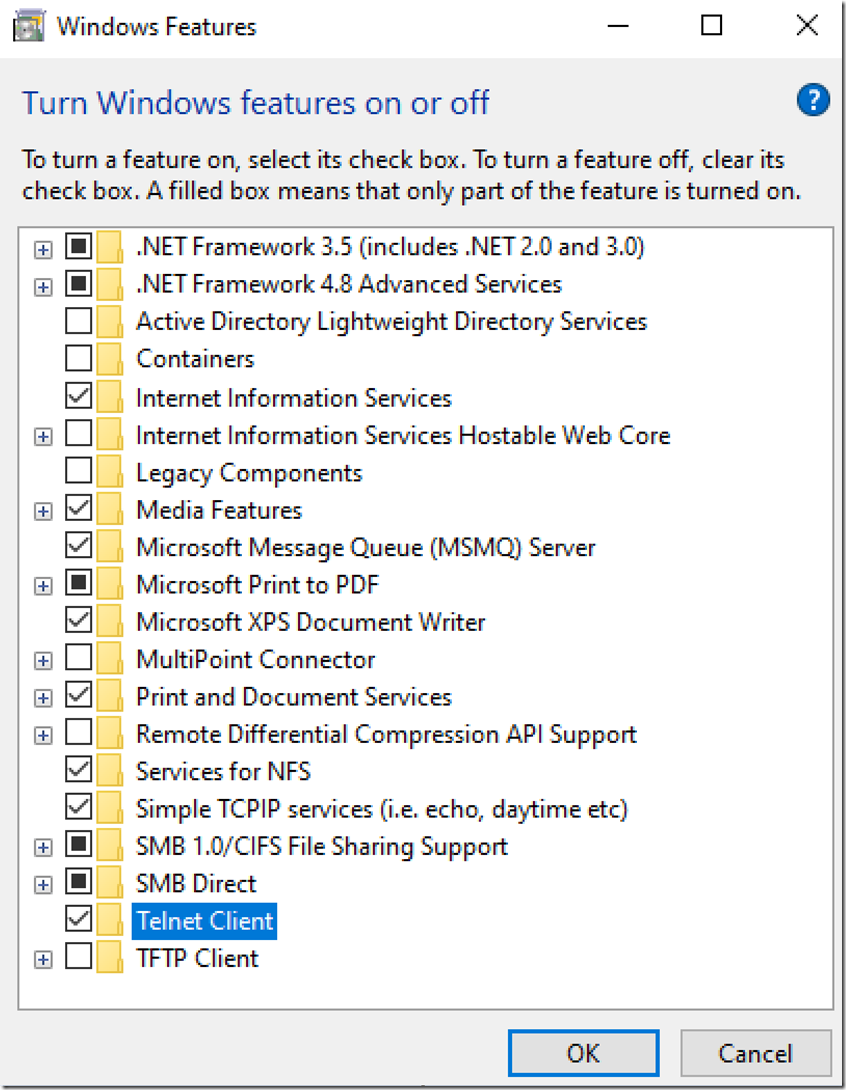Image resolution: width=846 pixels, height=1090 pixels.
Task: Expand the .NET Framework 3.5 tree node
Action: coord(43,249)
